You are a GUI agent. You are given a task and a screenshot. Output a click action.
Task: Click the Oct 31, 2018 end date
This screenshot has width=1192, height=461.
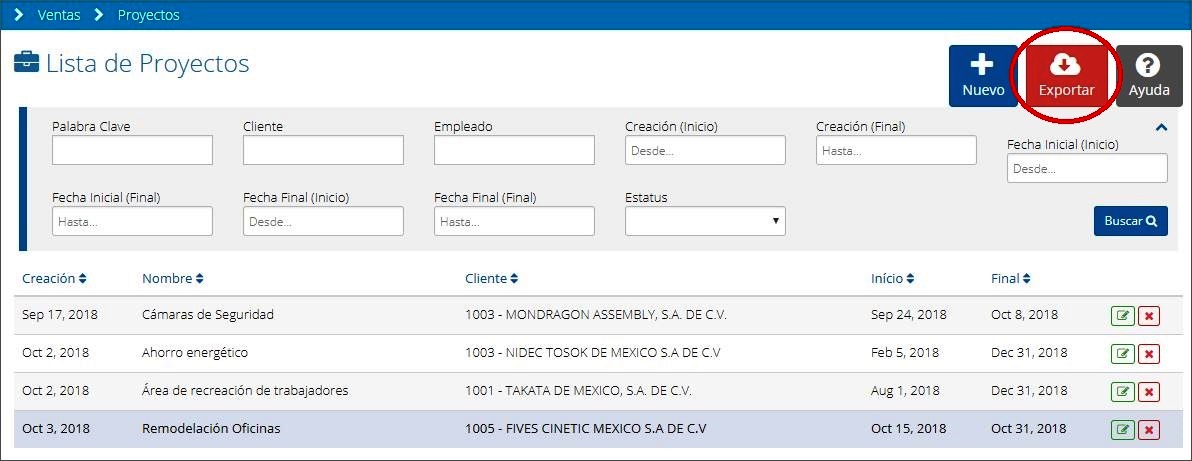tap(1029, 428)
